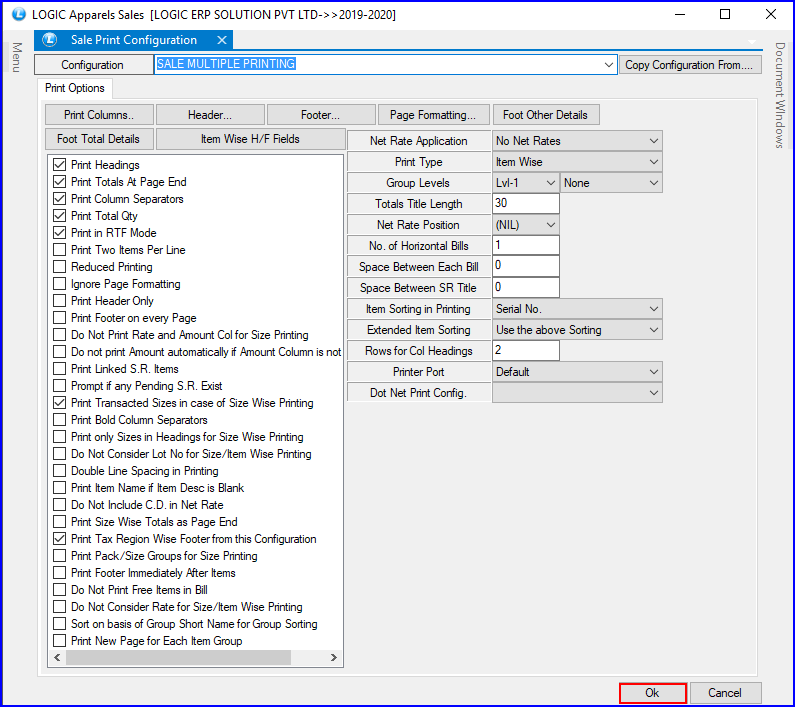Toggle Print Total Qty checkbox
This screenshot has width=795, height=707.
[60, 216]
